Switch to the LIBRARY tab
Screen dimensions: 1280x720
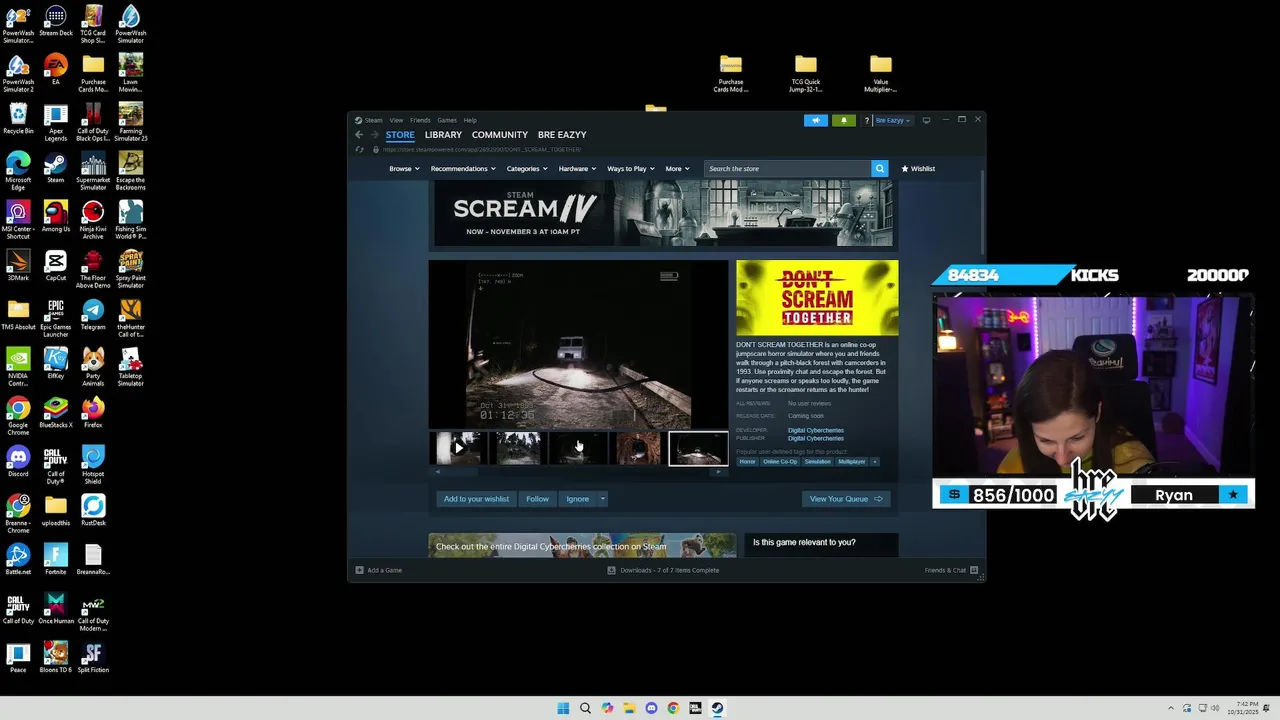click(x=443, y=135)
